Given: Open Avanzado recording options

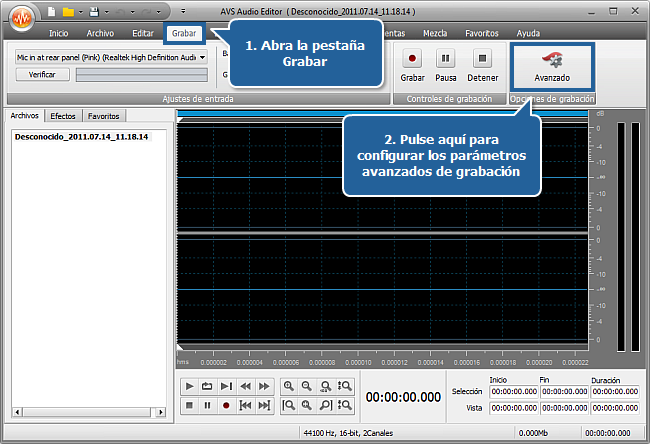Looking at the screenshot, I should click(552, 66).
